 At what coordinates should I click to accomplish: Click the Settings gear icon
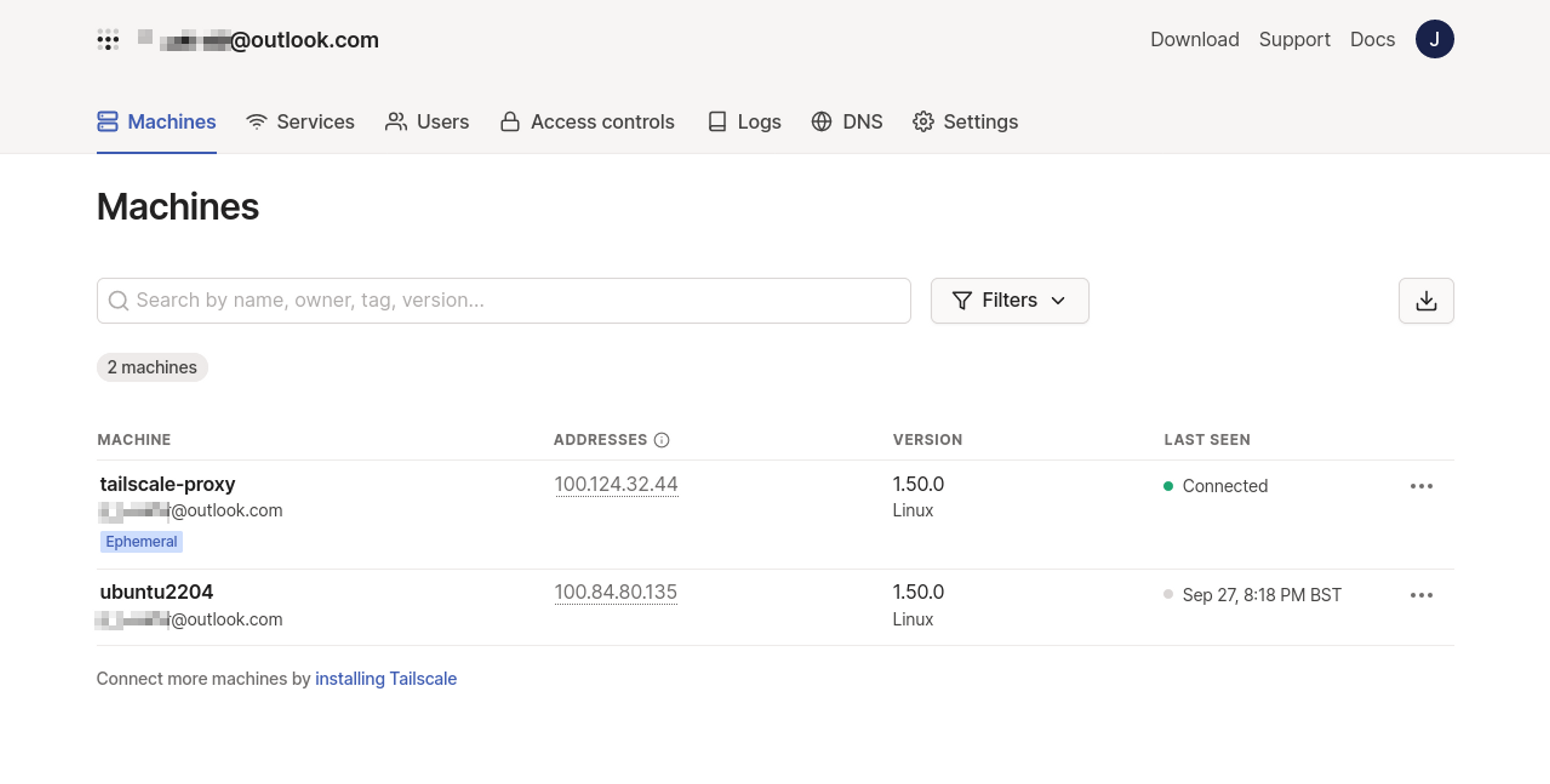[x=922, y=121]
